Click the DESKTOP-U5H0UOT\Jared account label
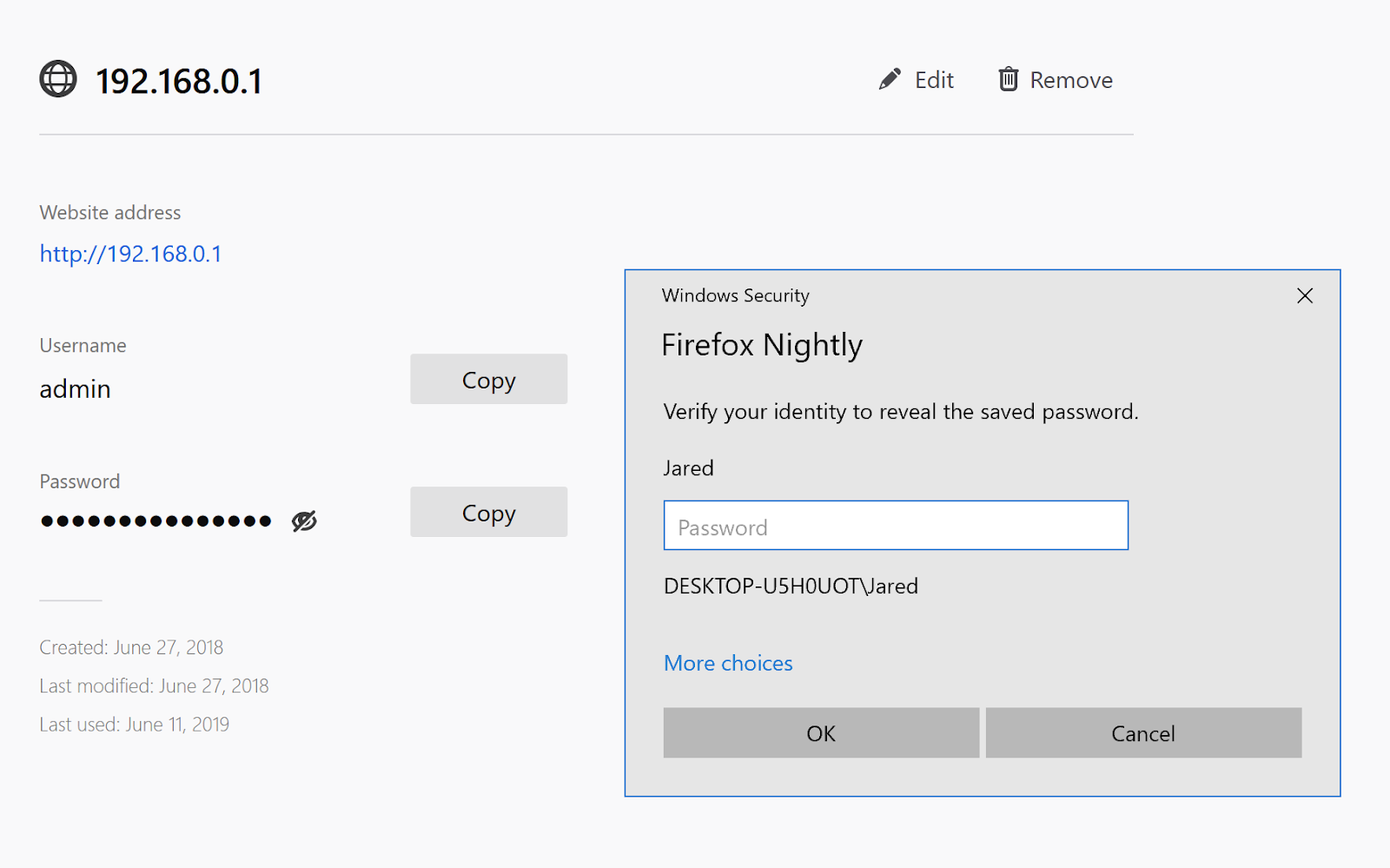This screenshot has width=1390, height=868. [790, 586]
